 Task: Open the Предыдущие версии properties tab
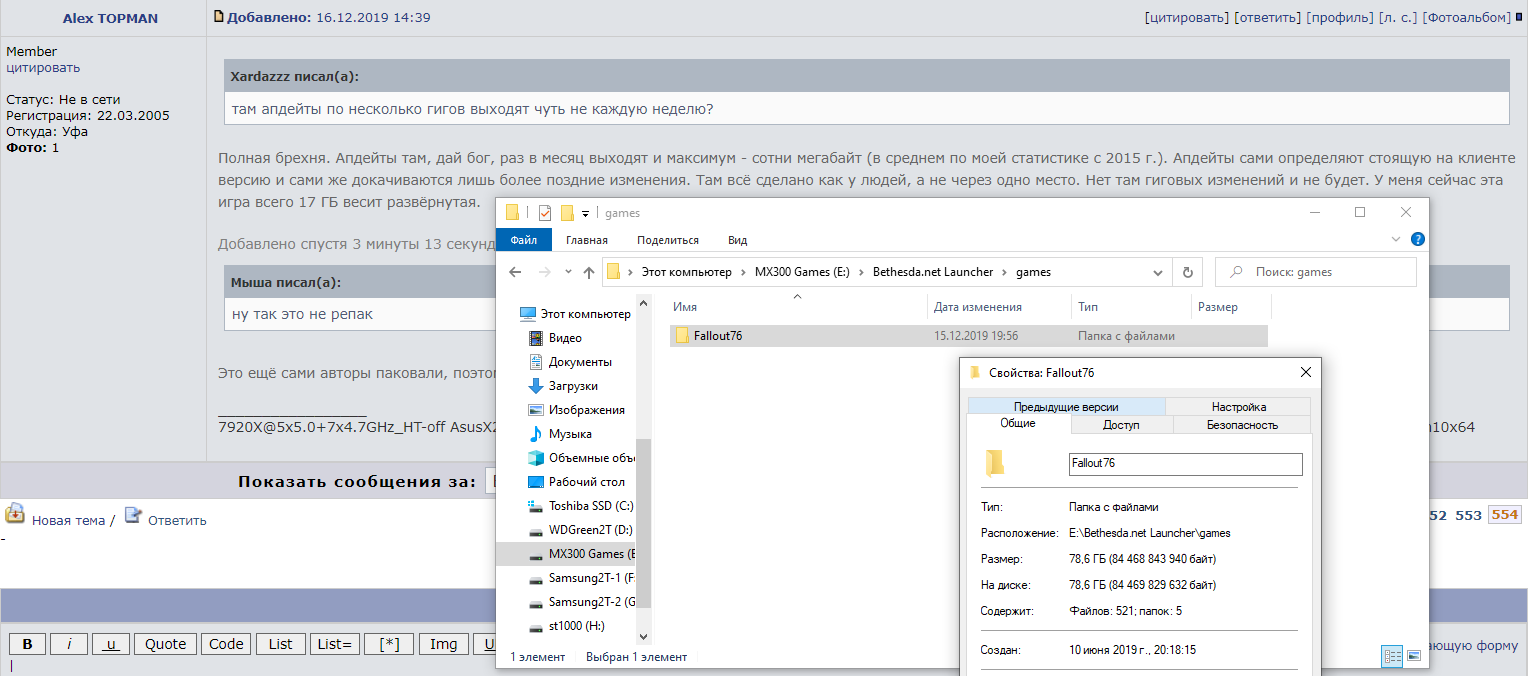tap(1066, 407)
